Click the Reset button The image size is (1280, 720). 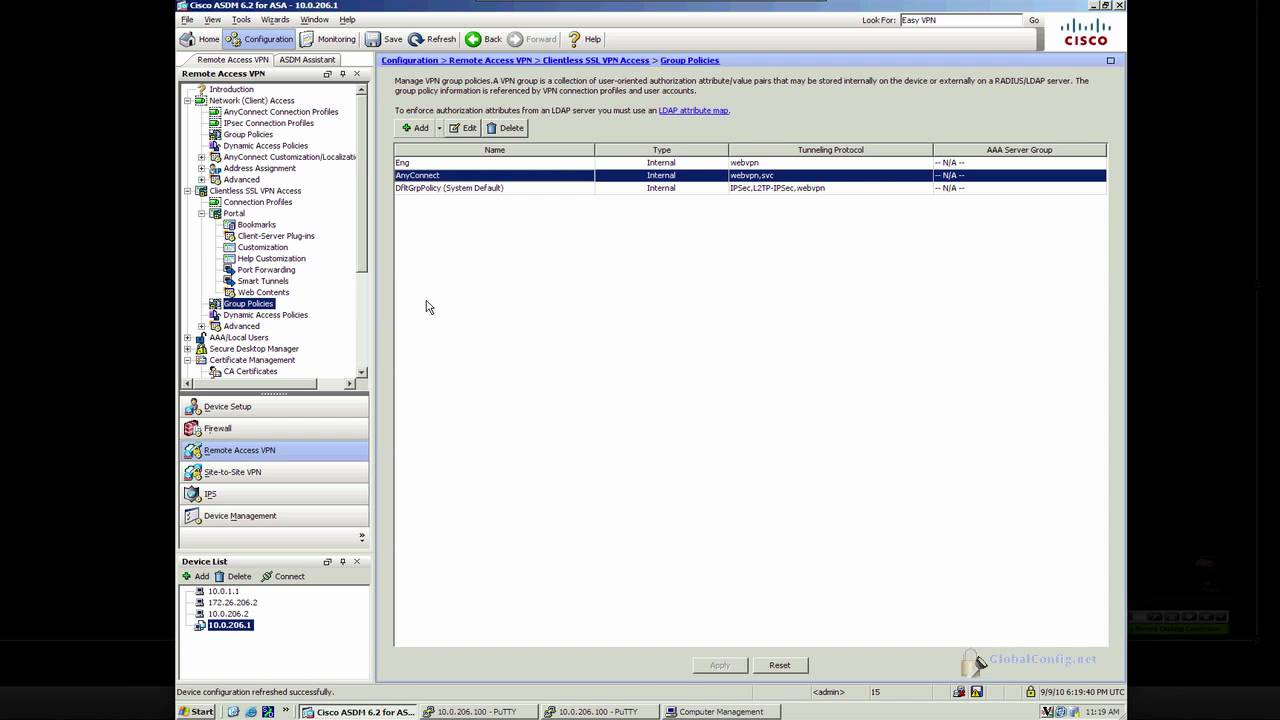point(780,665)
